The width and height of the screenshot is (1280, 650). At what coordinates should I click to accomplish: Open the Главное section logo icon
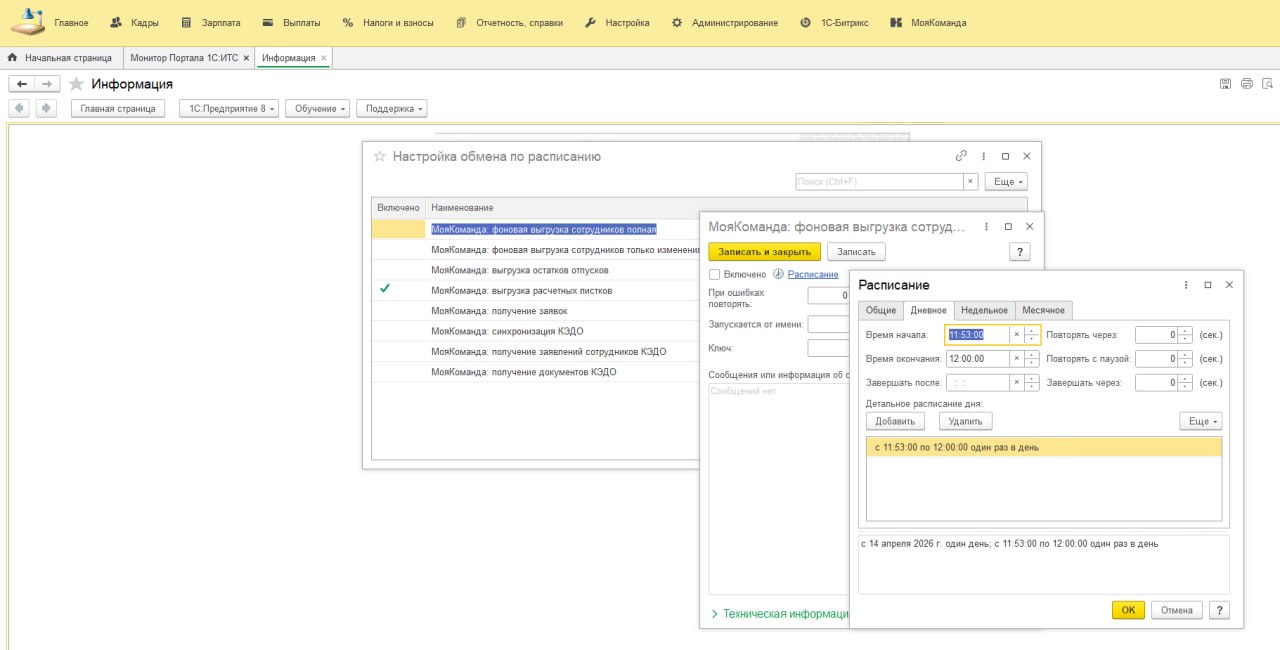click(27, 21)
